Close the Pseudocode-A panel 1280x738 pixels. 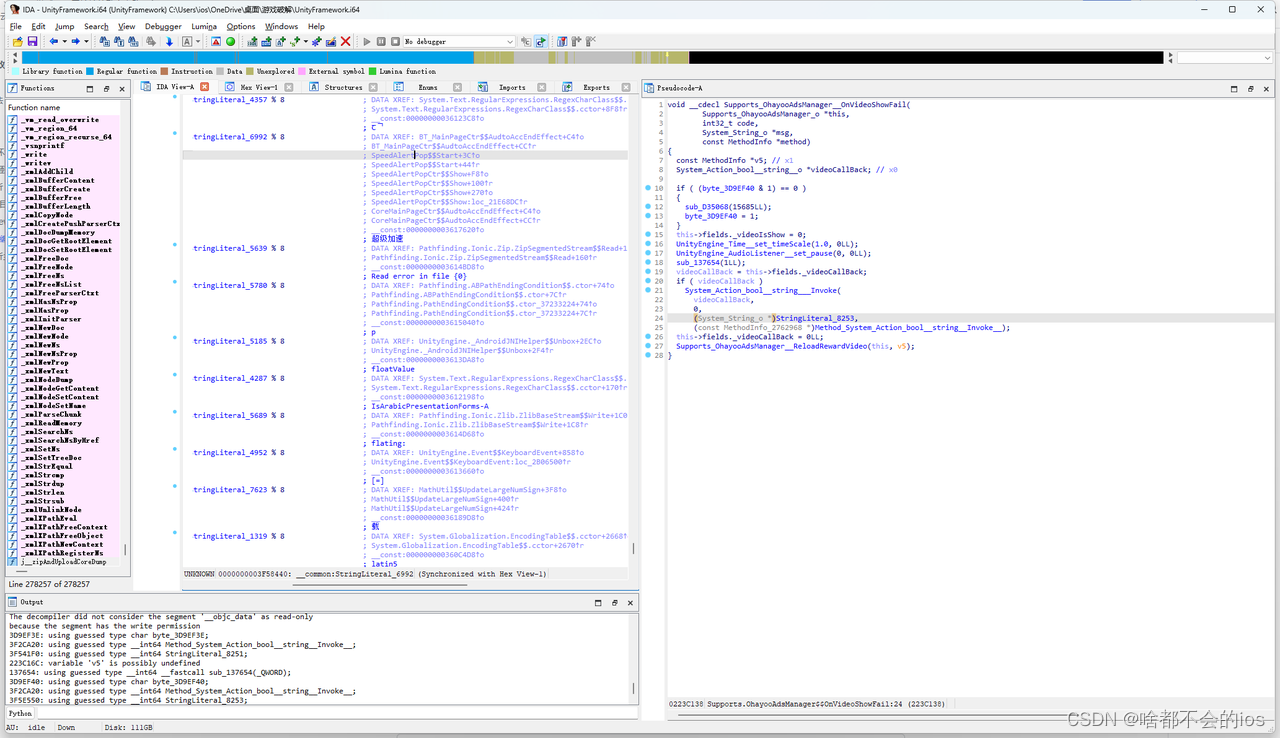[x=1266, y=88]
